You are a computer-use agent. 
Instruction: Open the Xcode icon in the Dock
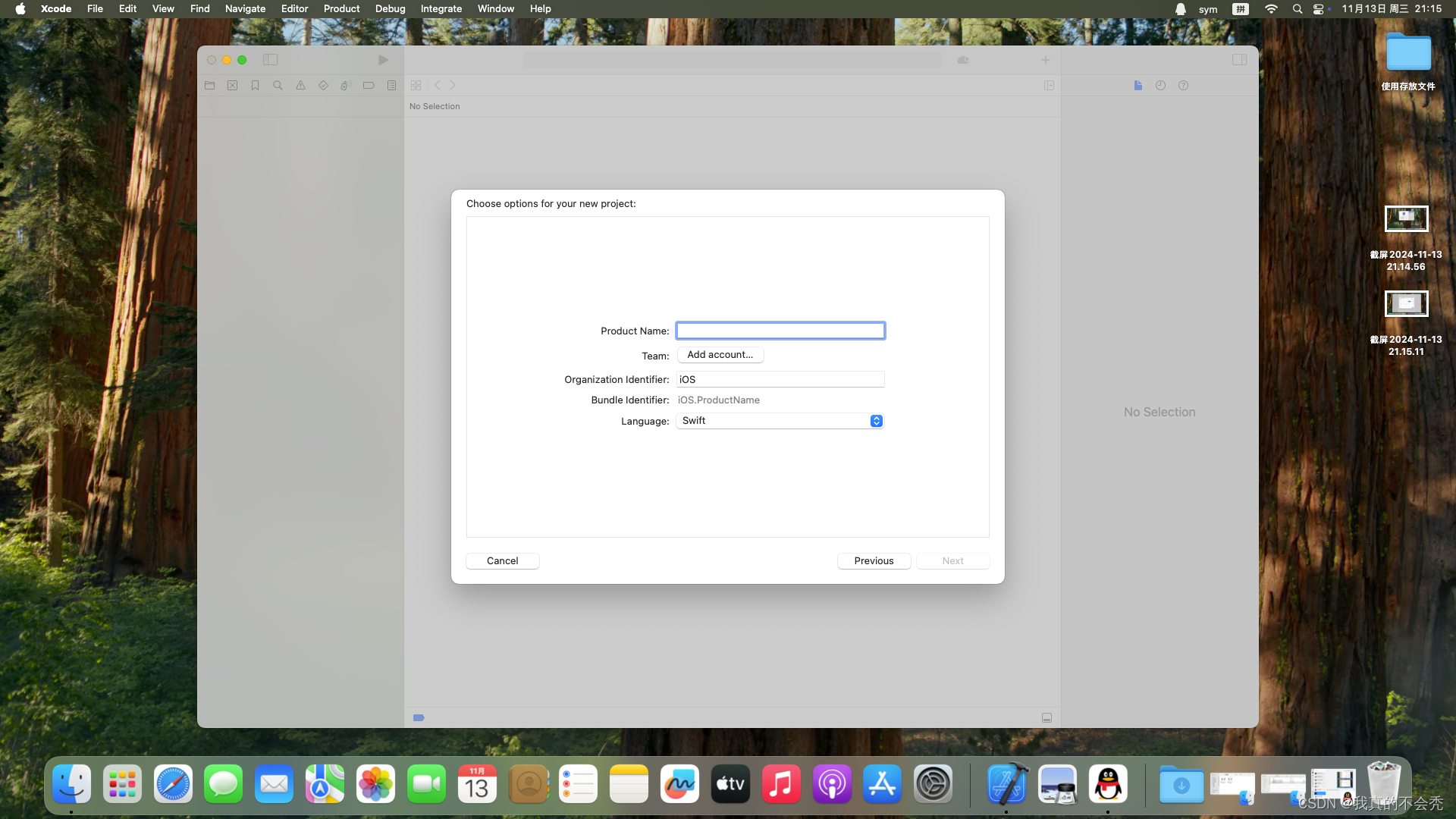[1007, 784]
